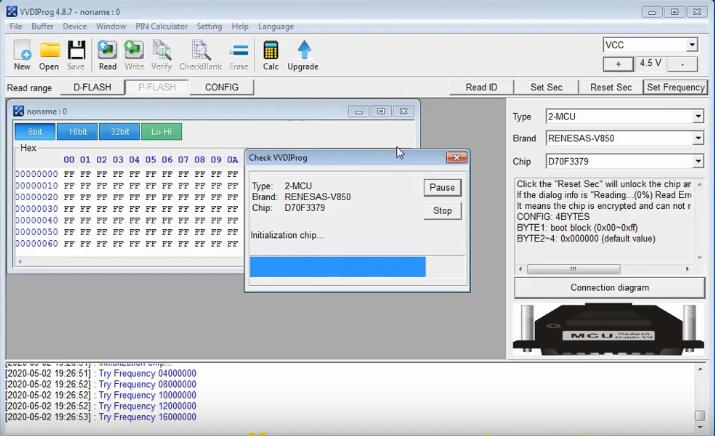
Task: Select P-FLASH read range
Action: 157,87
